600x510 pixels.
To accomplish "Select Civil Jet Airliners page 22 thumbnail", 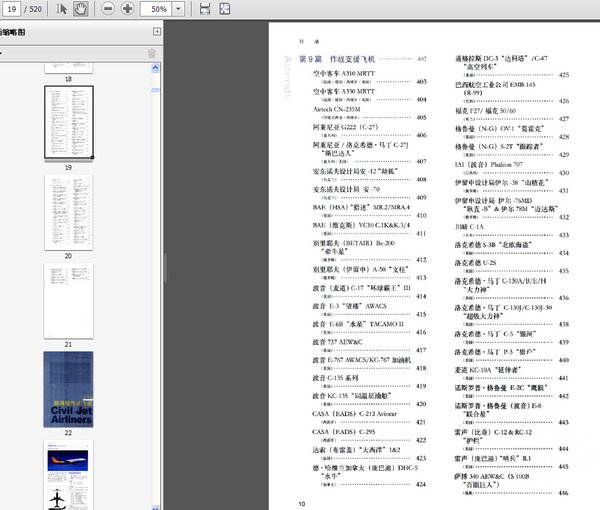I will tap(68, 390).
